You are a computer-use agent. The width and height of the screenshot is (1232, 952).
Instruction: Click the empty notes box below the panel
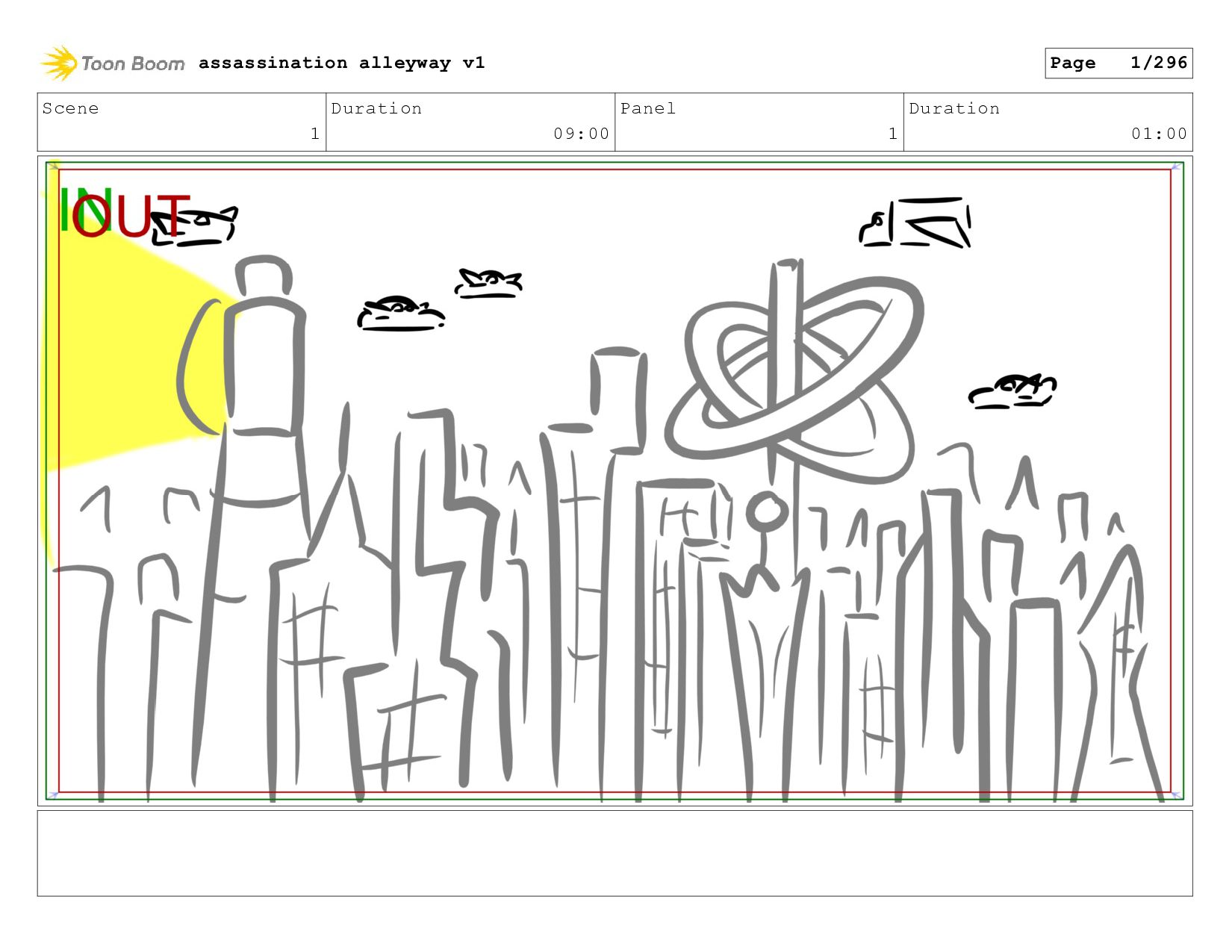click(615, 853)
